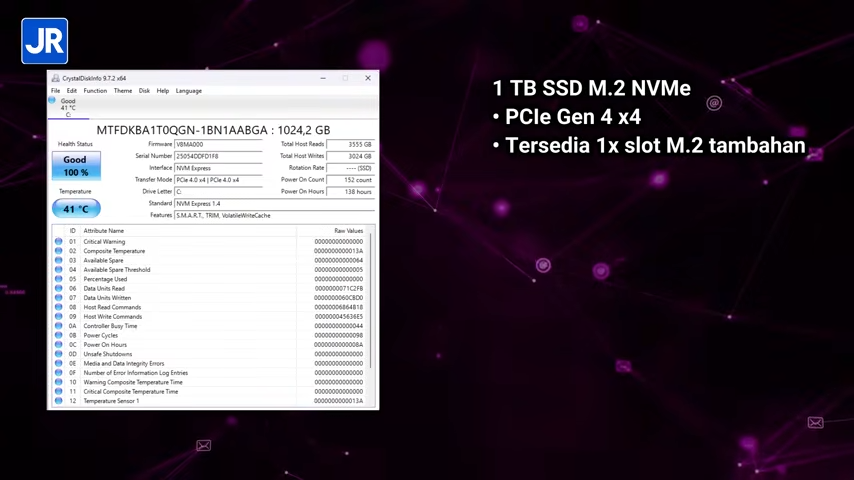The width and height of the screenshot is (854, 480).
Task: Select the Host Read Commands attribute name
Action: pos(112,307)
